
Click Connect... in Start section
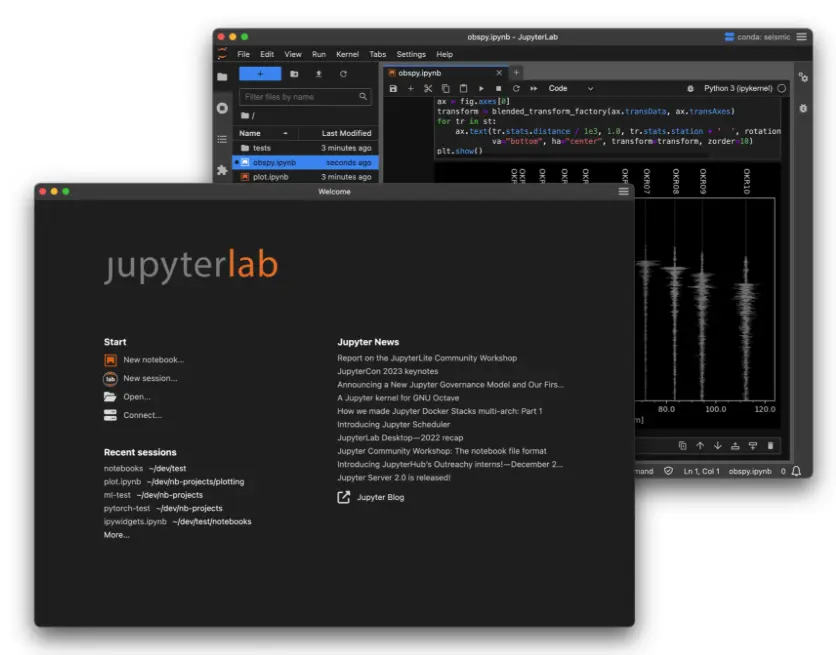(133, 415)
